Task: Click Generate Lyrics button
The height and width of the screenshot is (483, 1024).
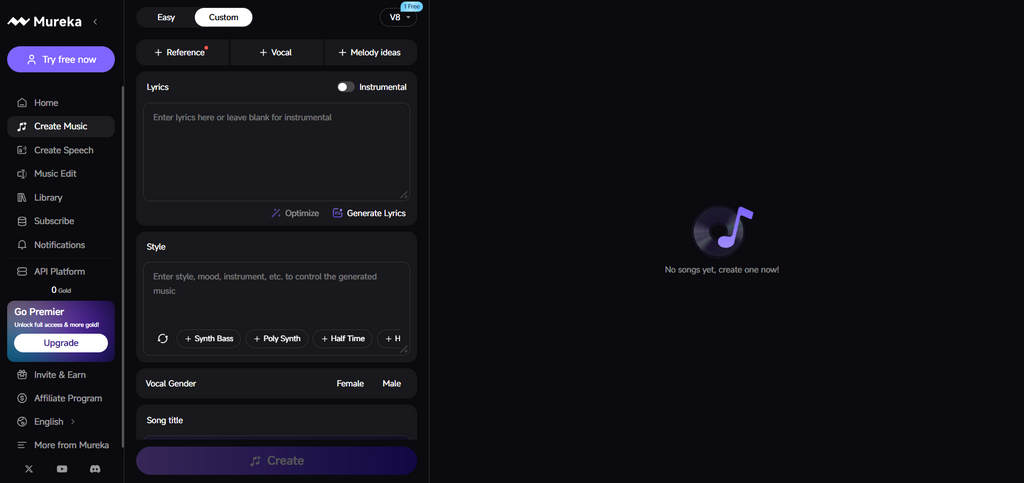Action: click(369, 213)
